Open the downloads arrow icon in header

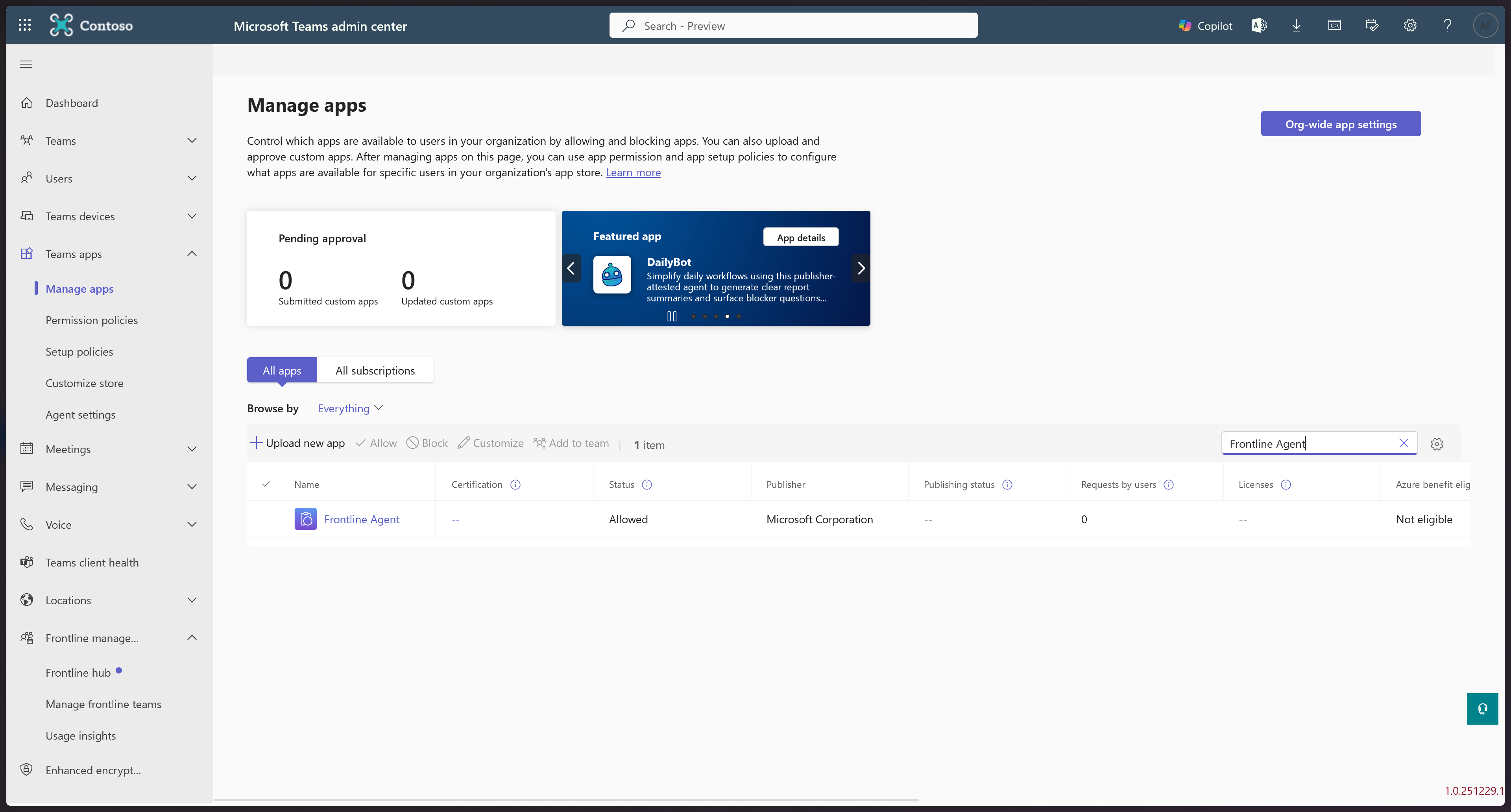pyautogui.click(x=1296, y=25)
